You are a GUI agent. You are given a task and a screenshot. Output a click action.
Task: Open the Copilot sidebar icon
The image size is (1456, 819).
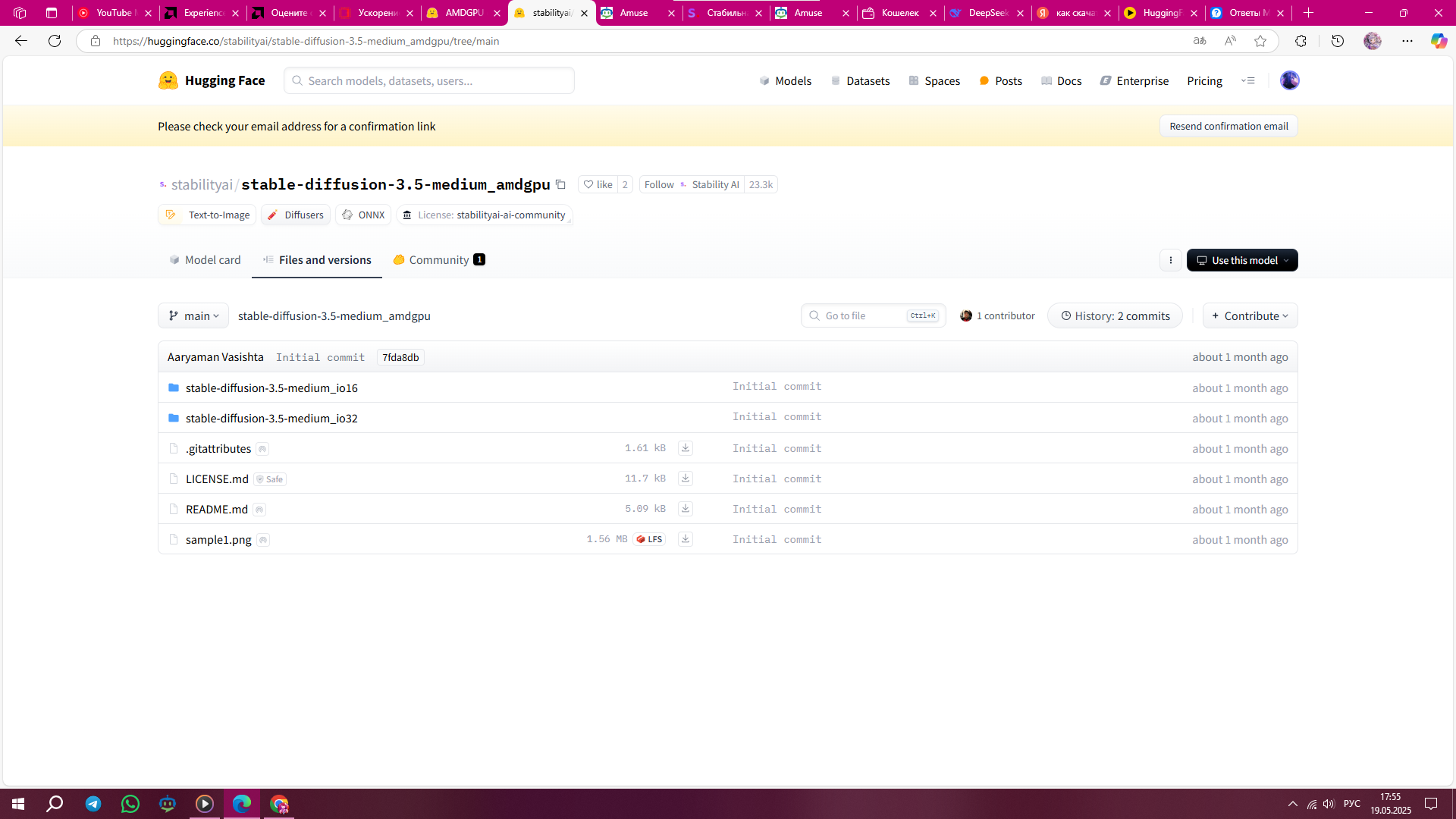[1438, 41]
